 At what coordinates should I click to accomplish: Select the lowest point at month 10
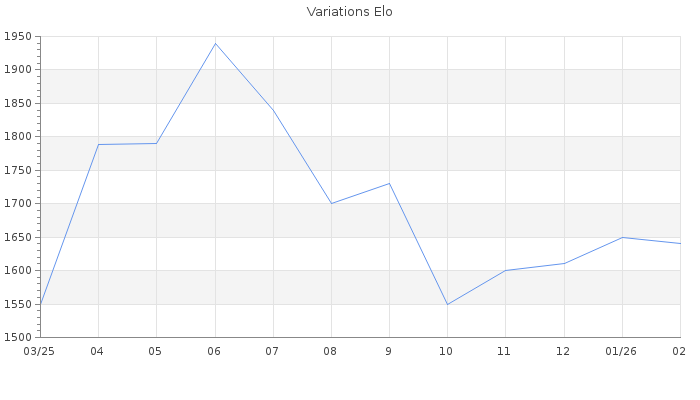pyautogui.click(x=447, y=304)
